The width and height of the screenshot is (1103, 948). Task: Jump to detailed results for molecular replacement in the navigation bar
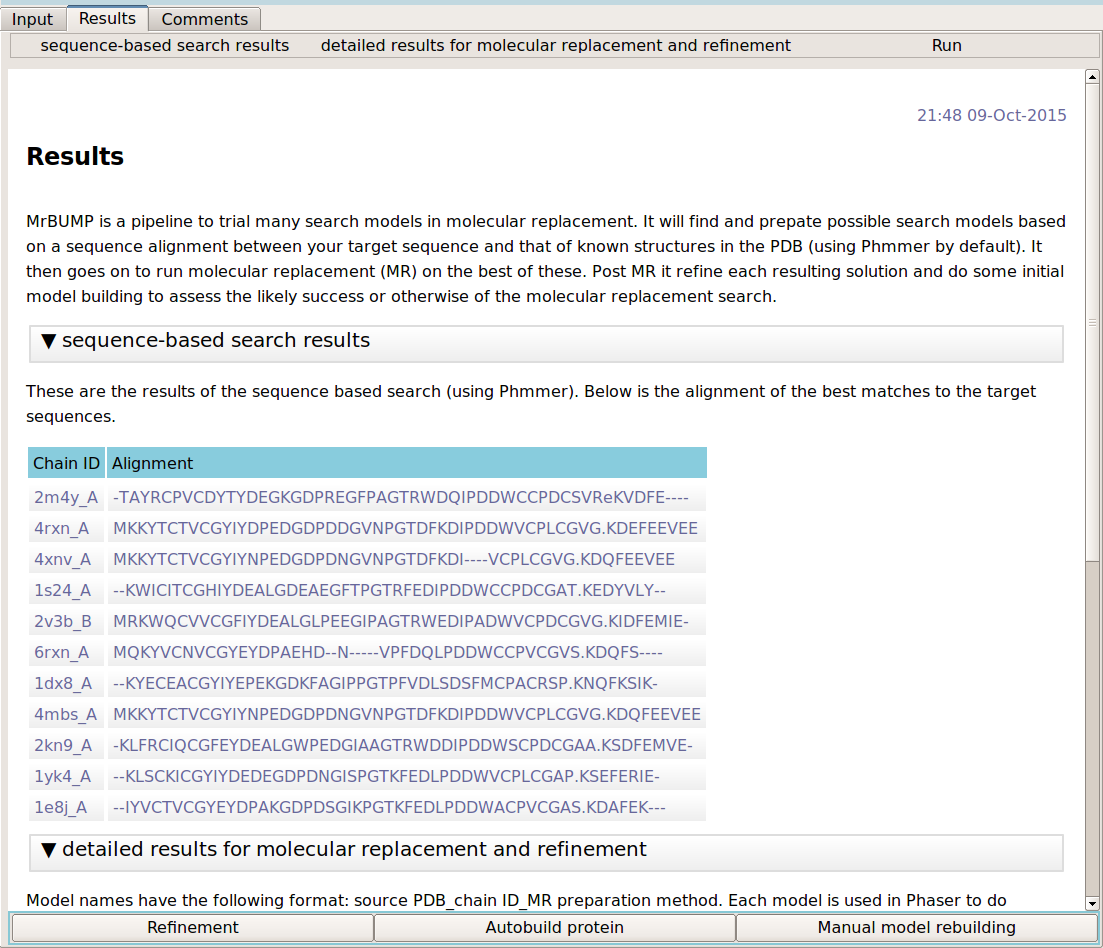(x=555, y=45)
